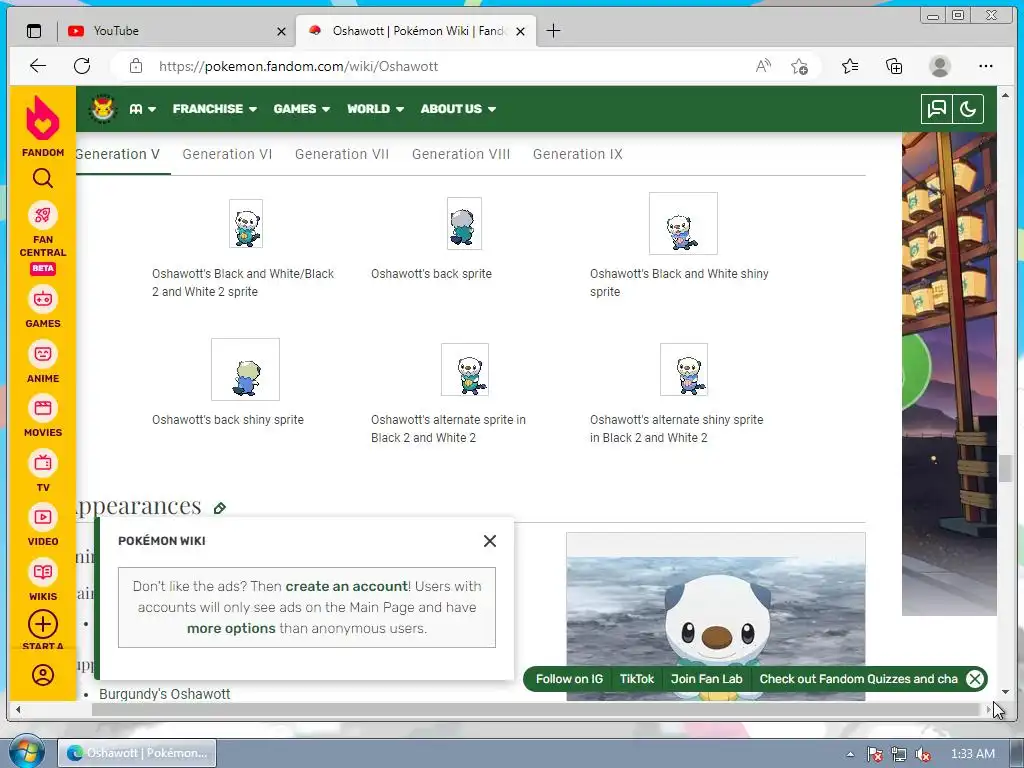The image size is (1024, 768).
Task: Close the Oshawott Pokémon Wiki tab
Action: (520, 31)
